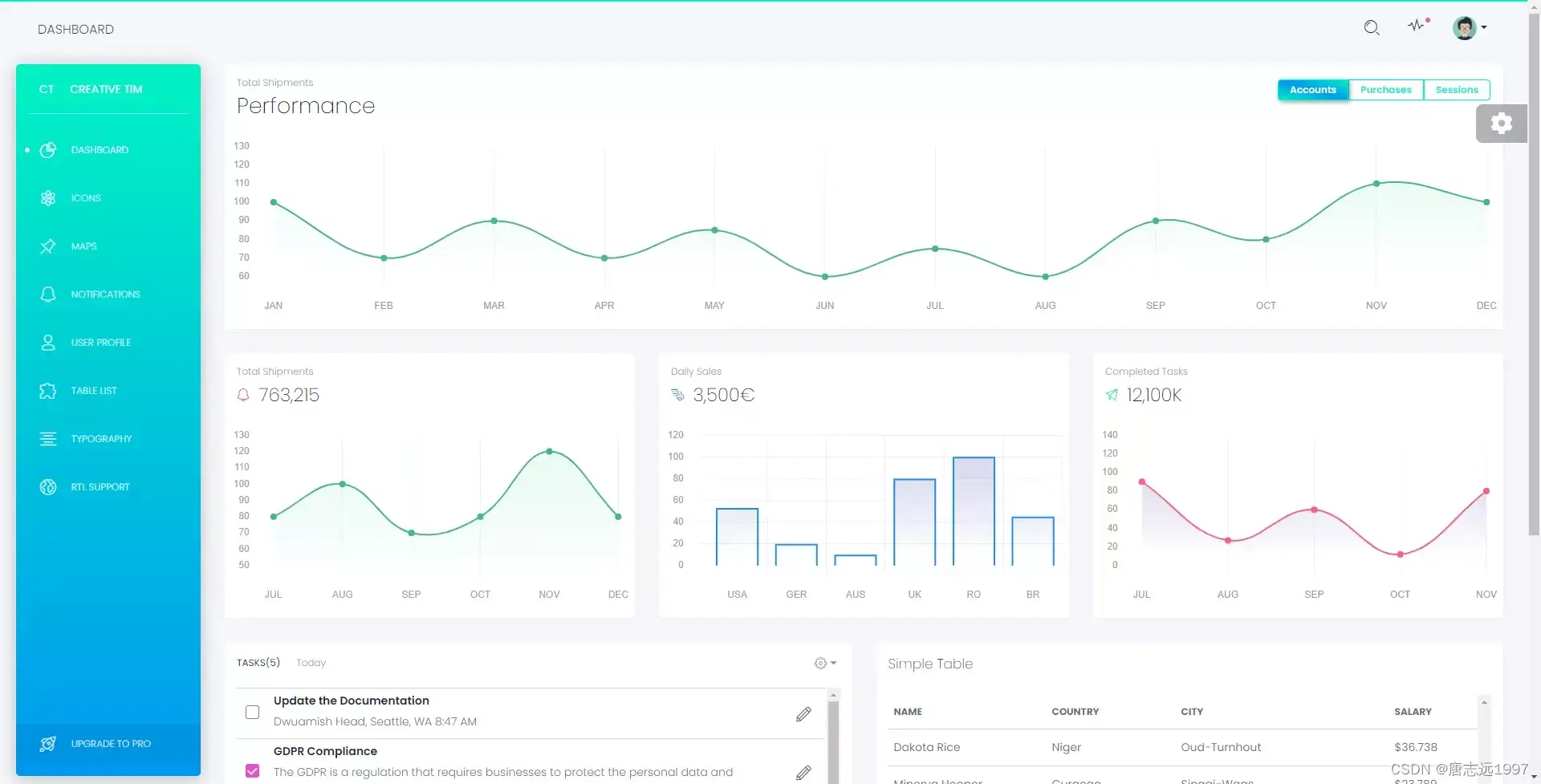Click the CITY column header

click(x=1192, y=712)
